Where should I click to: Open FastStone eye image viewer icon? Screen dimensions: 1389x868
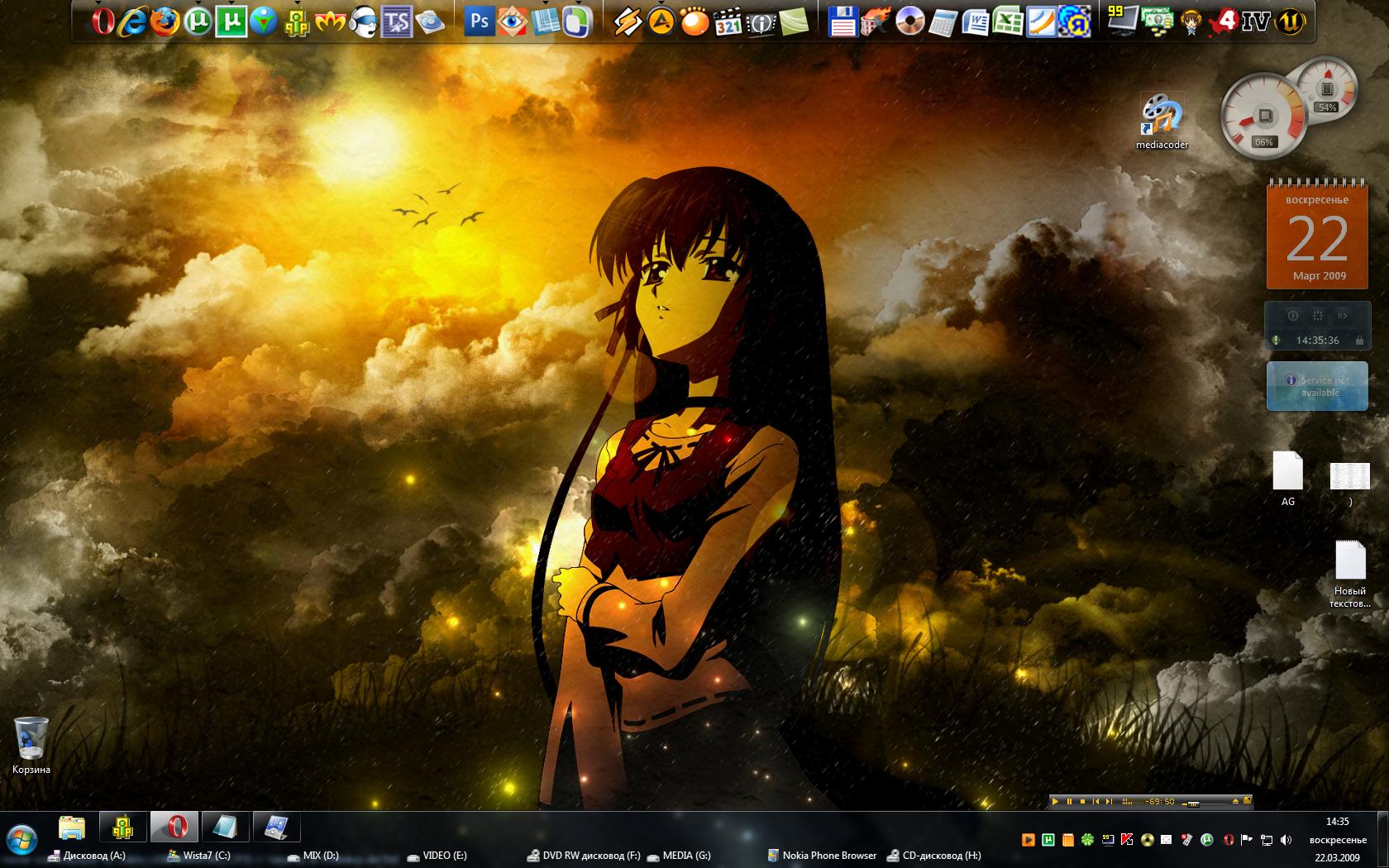pos(513,21)
